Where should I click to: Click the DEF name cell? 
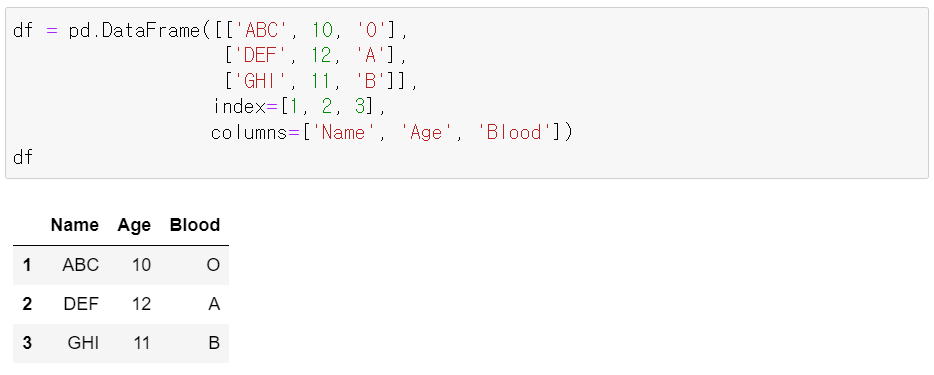(x=81, y=304)
